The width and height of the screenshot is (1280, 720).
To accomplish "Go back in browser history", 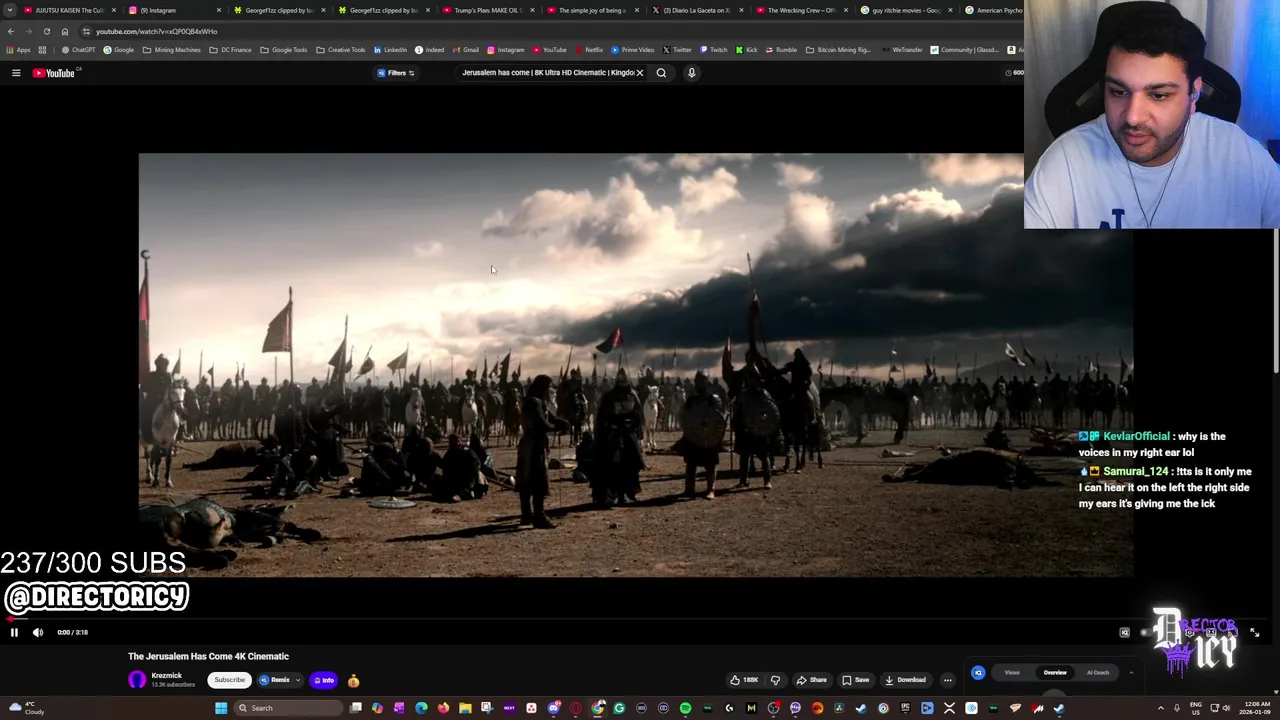I will coord(10,31).
